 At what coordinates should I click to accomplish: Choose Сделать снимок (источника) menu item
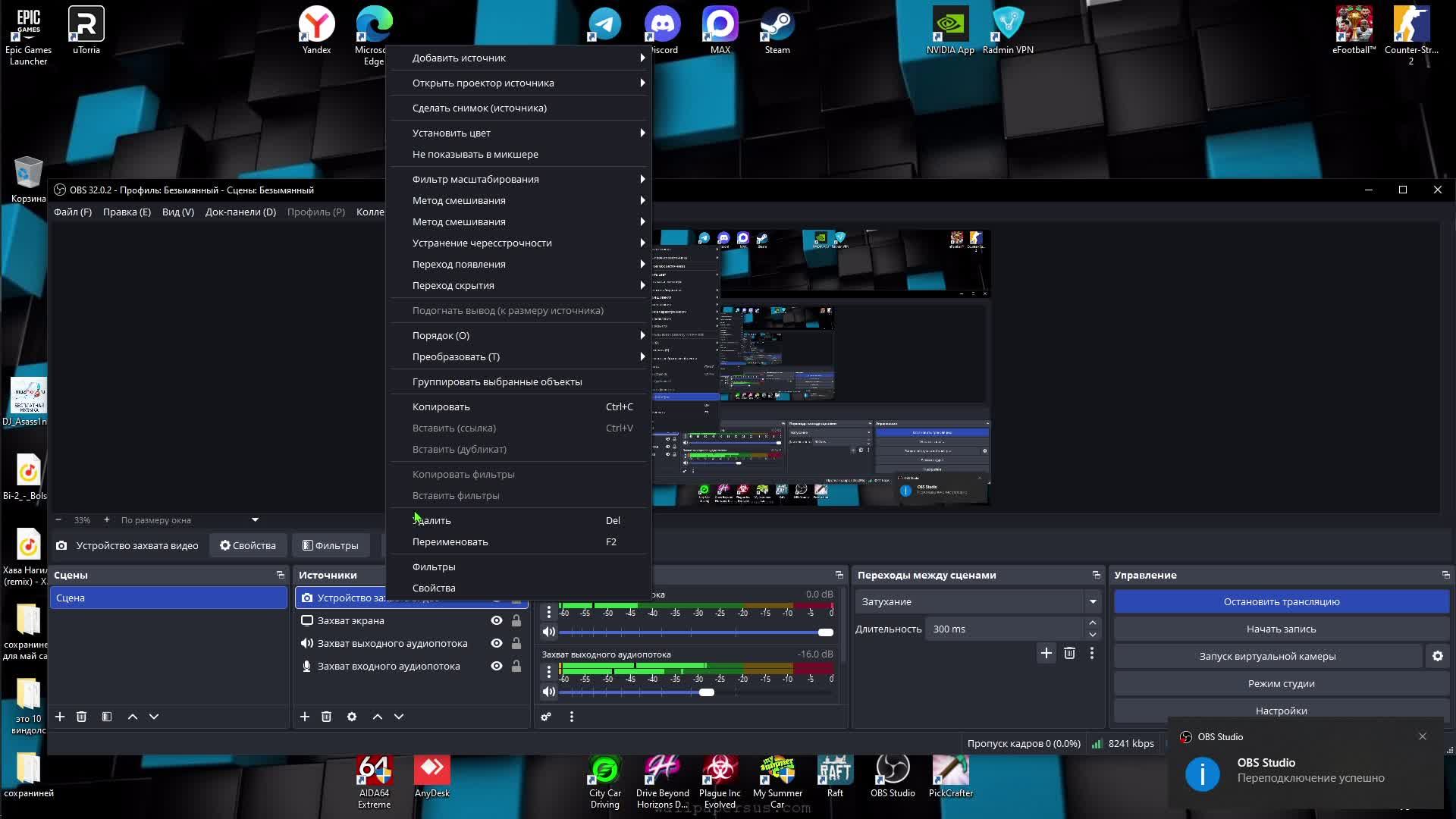click(520, 108)
